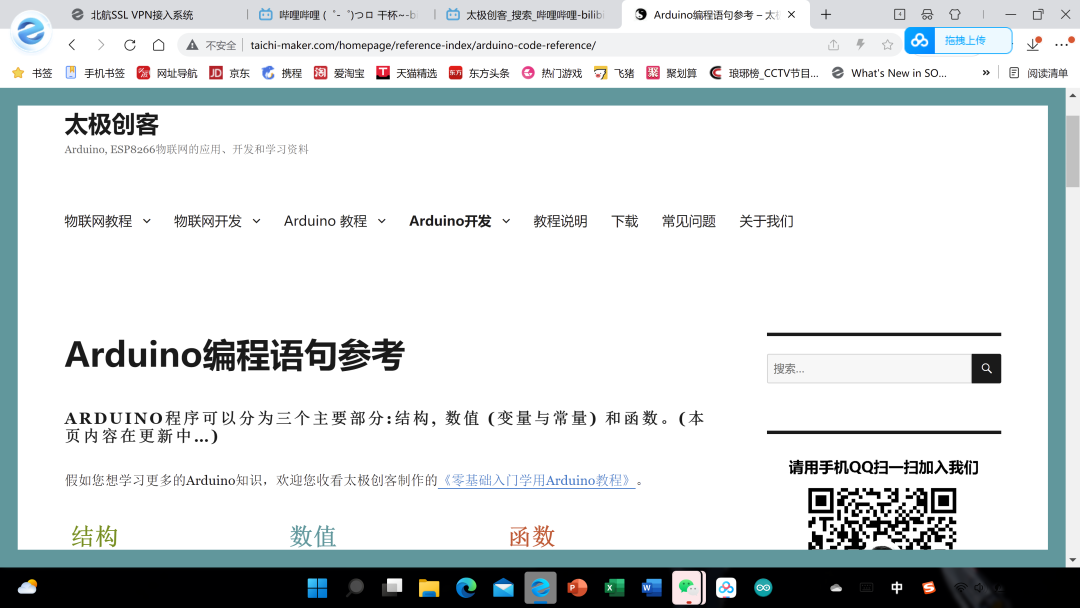Switch to 哔哩哔哩 干杯 tab
1080x608 pixels.
[x=339, y=14]
